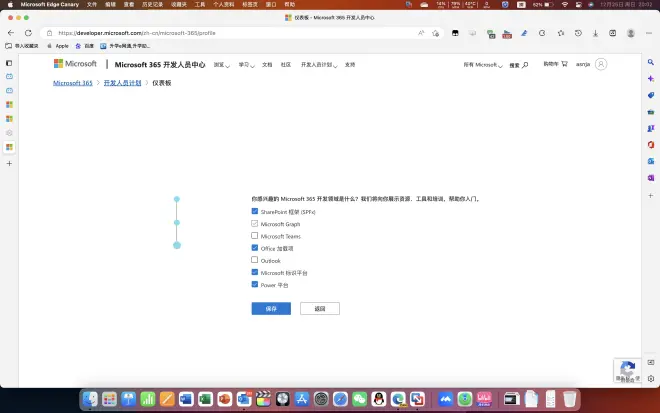Open the 历史记录 menu in menu bar
The height and width of the screenshot is (413, 660).
pyautogui.click(x=152, y=5)
